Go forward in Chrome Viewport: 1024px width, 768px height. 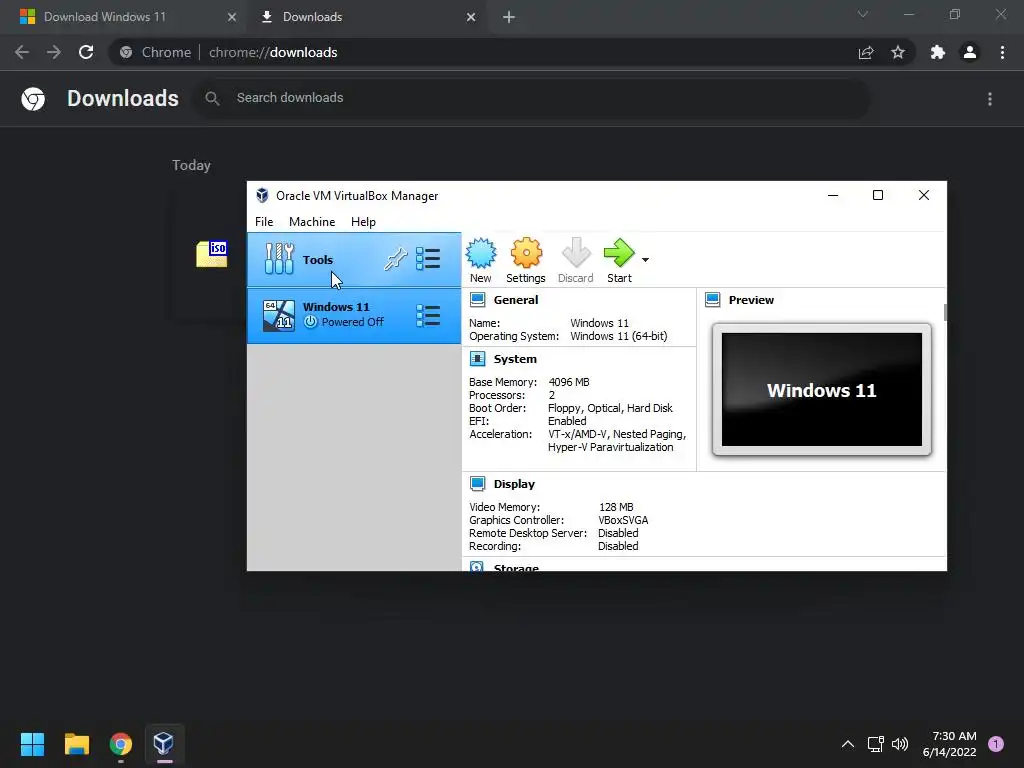coord(54,52)
